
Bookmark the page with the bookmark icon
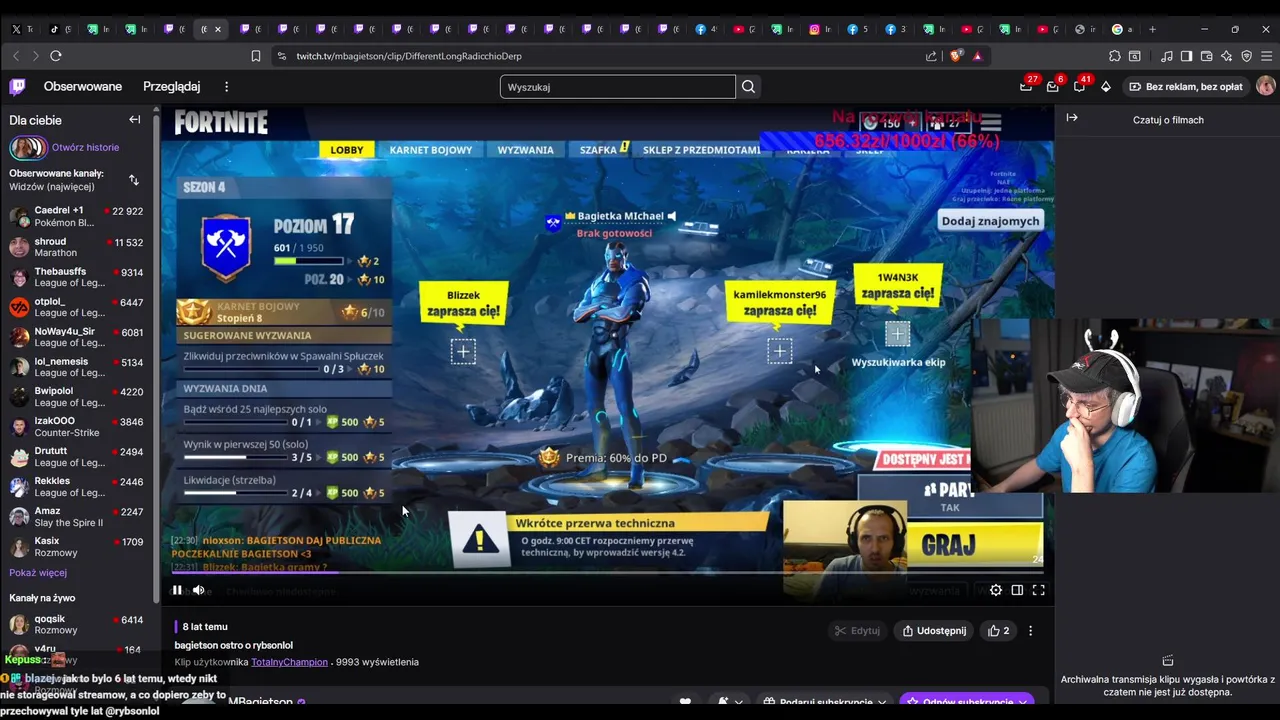point(256,56)
